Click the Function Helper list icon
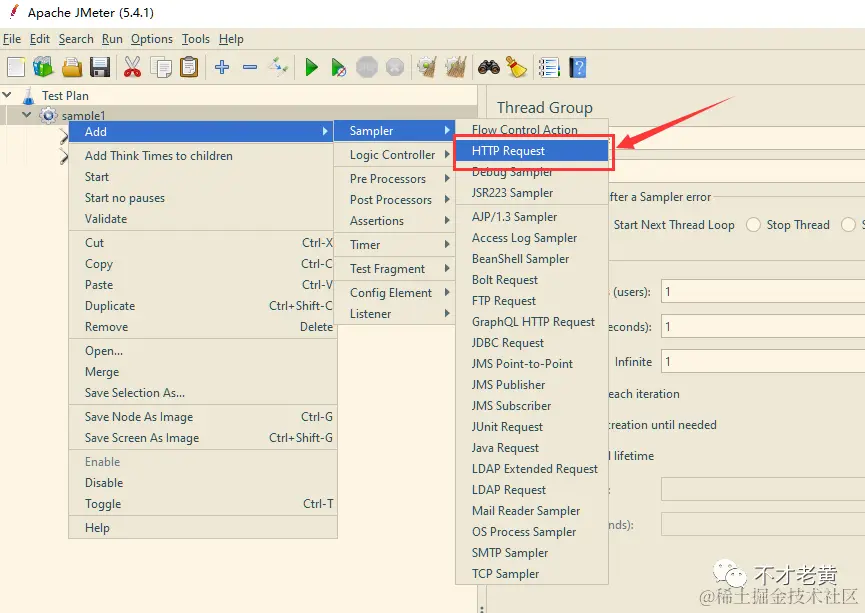This screenshot has height=613, width=865. (x=549, y=67)
